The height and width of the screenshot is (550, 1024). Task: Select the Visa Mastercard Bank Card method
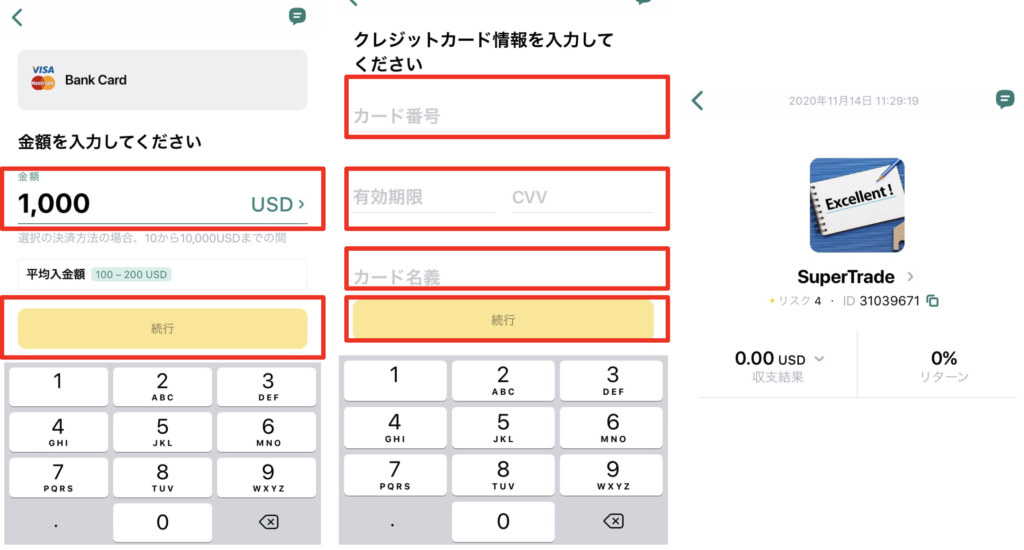point(162,80)
